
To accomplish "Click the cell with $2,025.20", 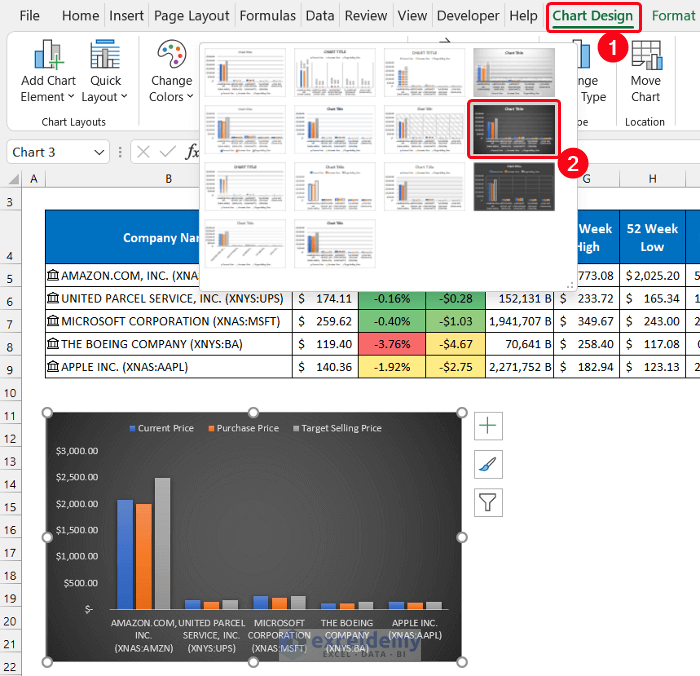I will [652, 275].
